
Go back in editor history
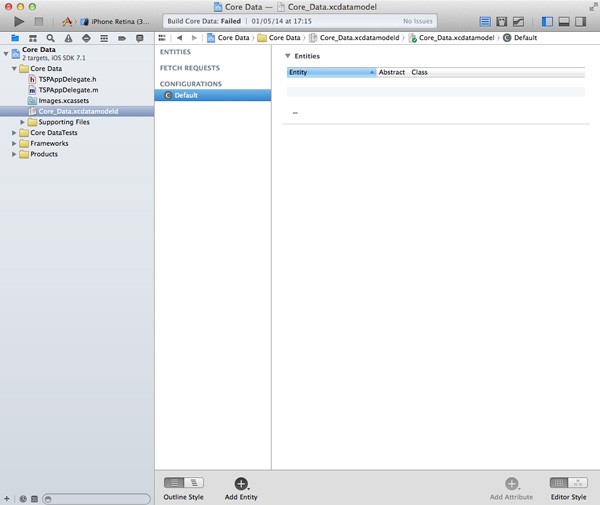pyautogui.click(x=179, y=37)
